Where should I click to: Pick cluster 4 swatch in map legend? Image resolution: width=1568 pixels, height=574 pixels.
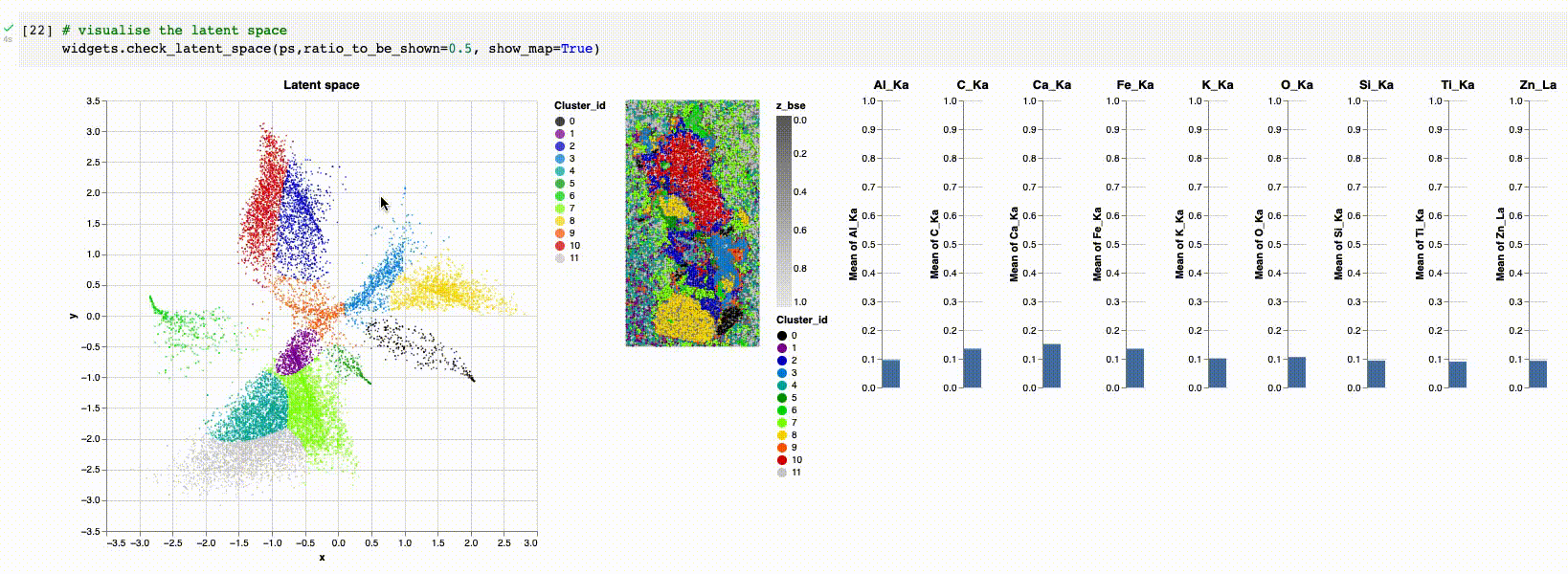pyautogui.click(x=782, y=386)
